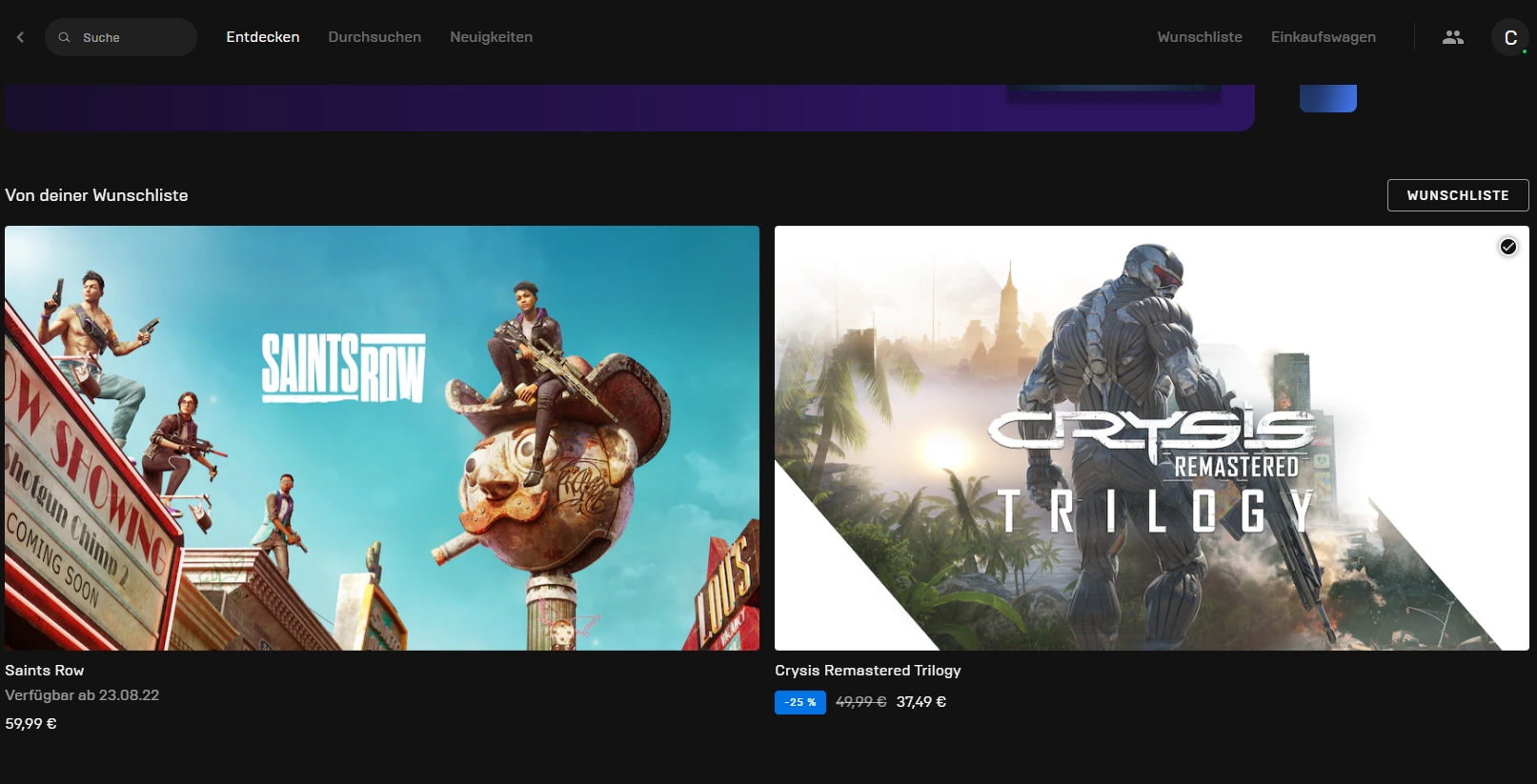1537x784 pixels.
Task: Click into the Suche search field
Action: (x=121, y=37)
